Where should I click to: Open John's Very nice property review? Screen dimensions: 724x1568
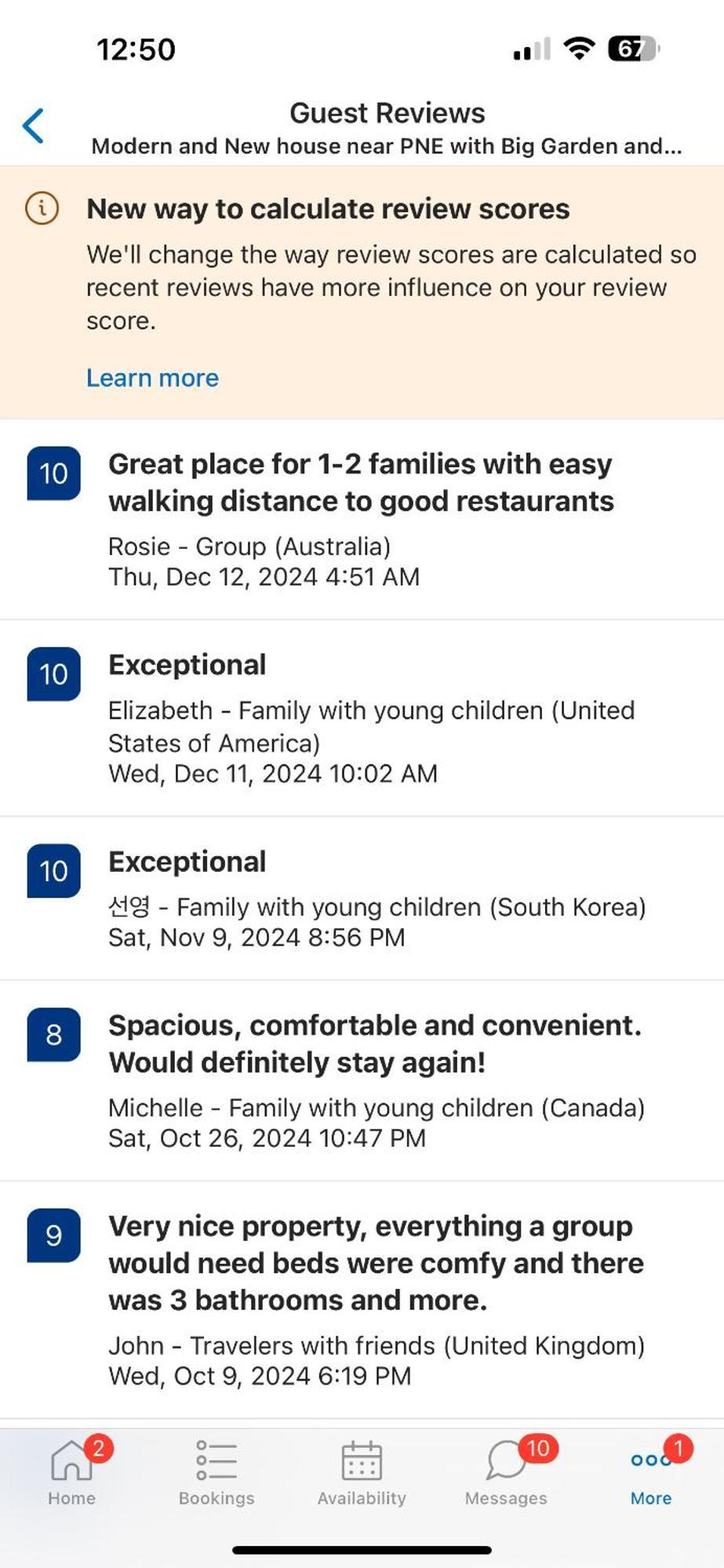362,1299
